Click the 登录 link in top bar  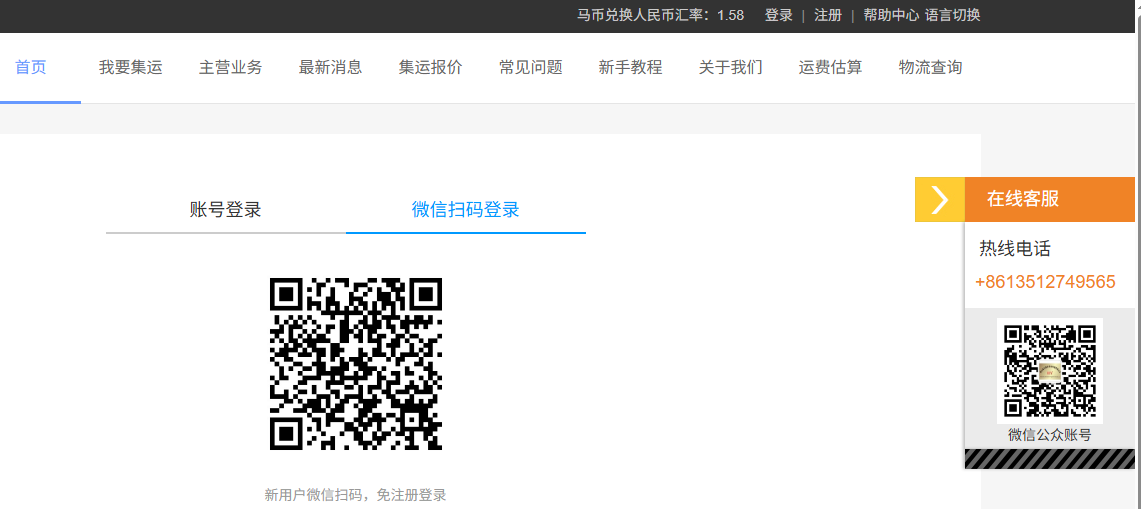tap(779, 15)
